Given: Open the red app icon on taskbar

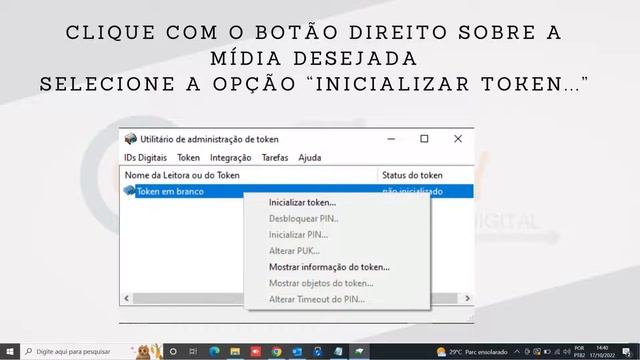Looking at the screenshot, I should [x=256, y=351].
